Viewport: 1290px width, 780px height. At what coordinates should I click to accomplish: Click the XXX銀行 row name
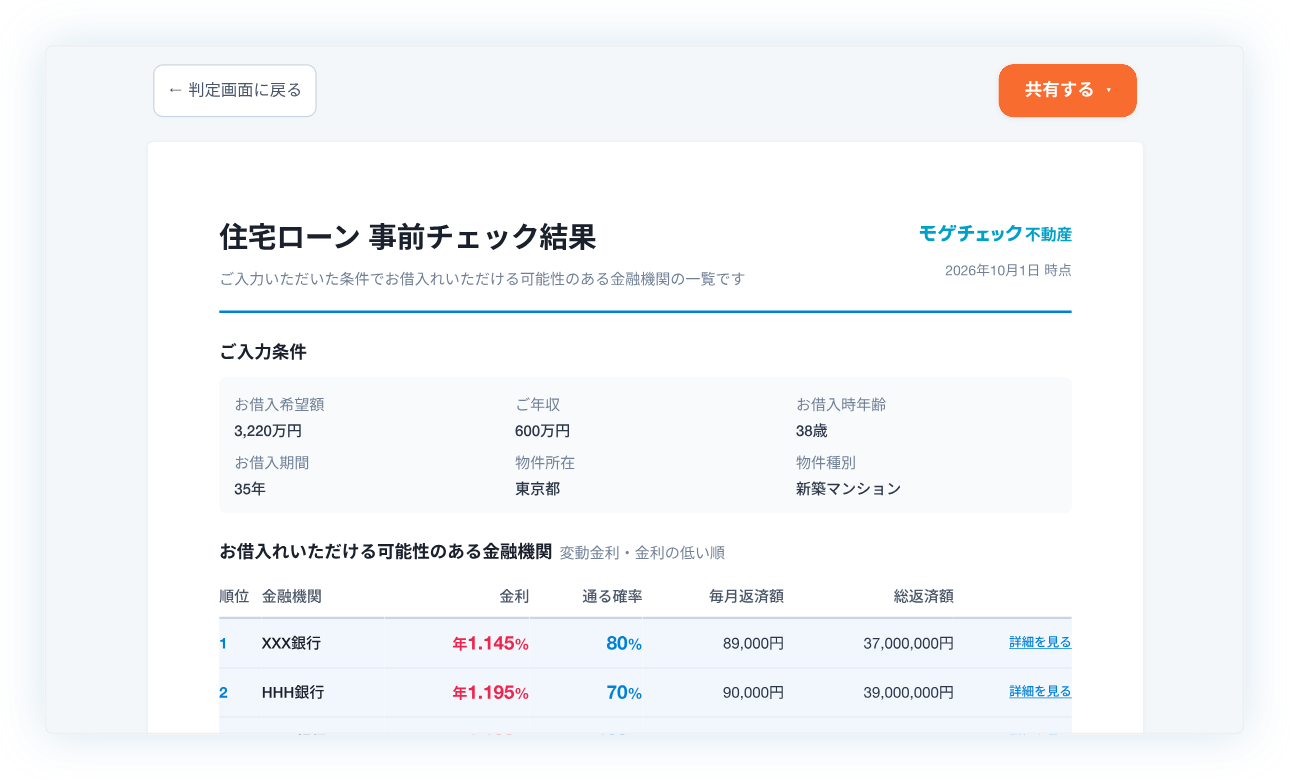tap(292, 644)
